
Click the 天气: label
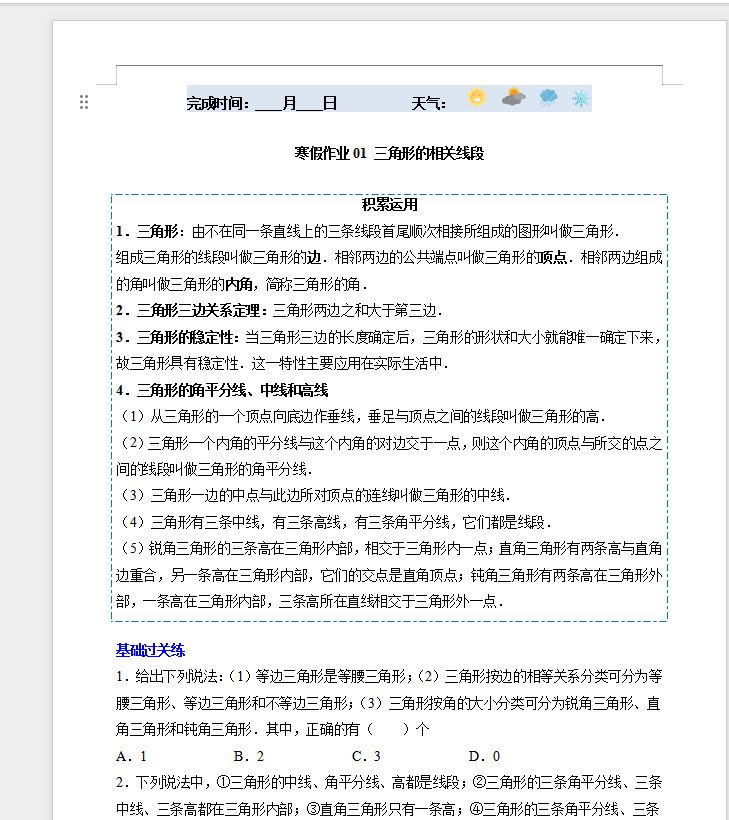428,103
